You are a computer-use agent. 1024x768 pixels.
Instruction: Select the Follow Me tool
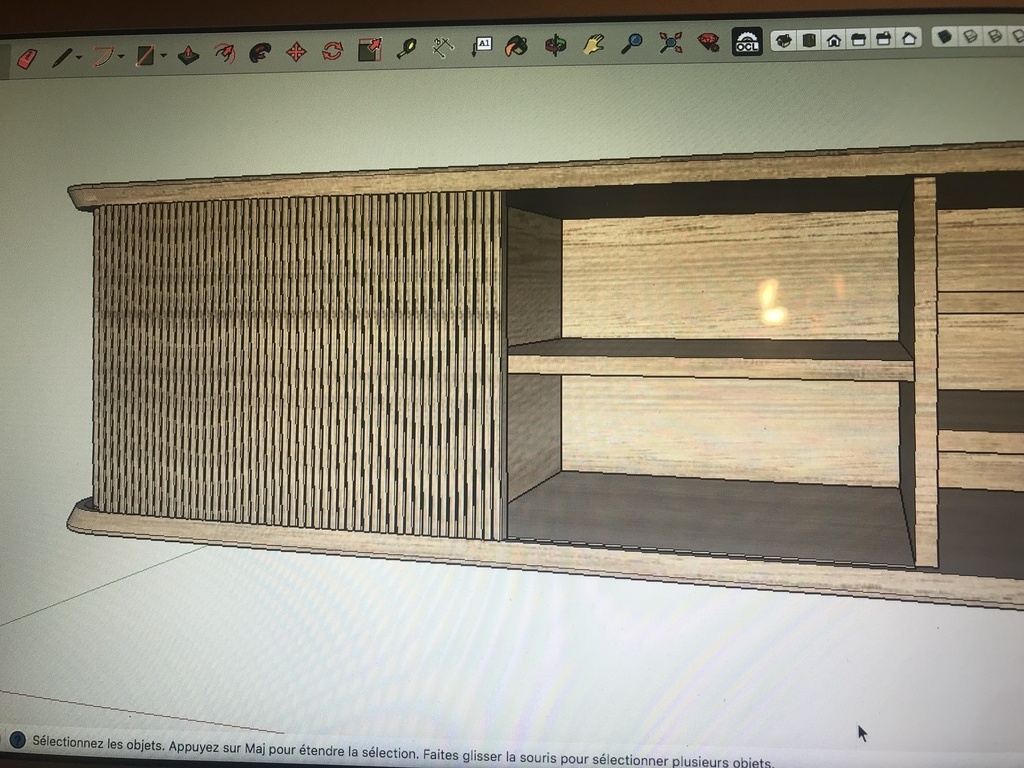260,52
